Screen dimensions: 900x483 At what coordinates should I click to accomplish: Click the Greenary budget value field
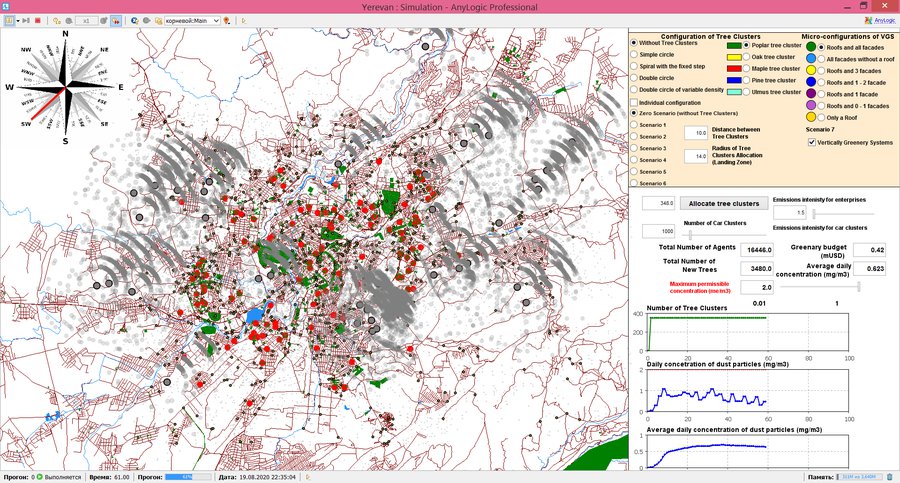pyautogui.click(x=869, y=250)
